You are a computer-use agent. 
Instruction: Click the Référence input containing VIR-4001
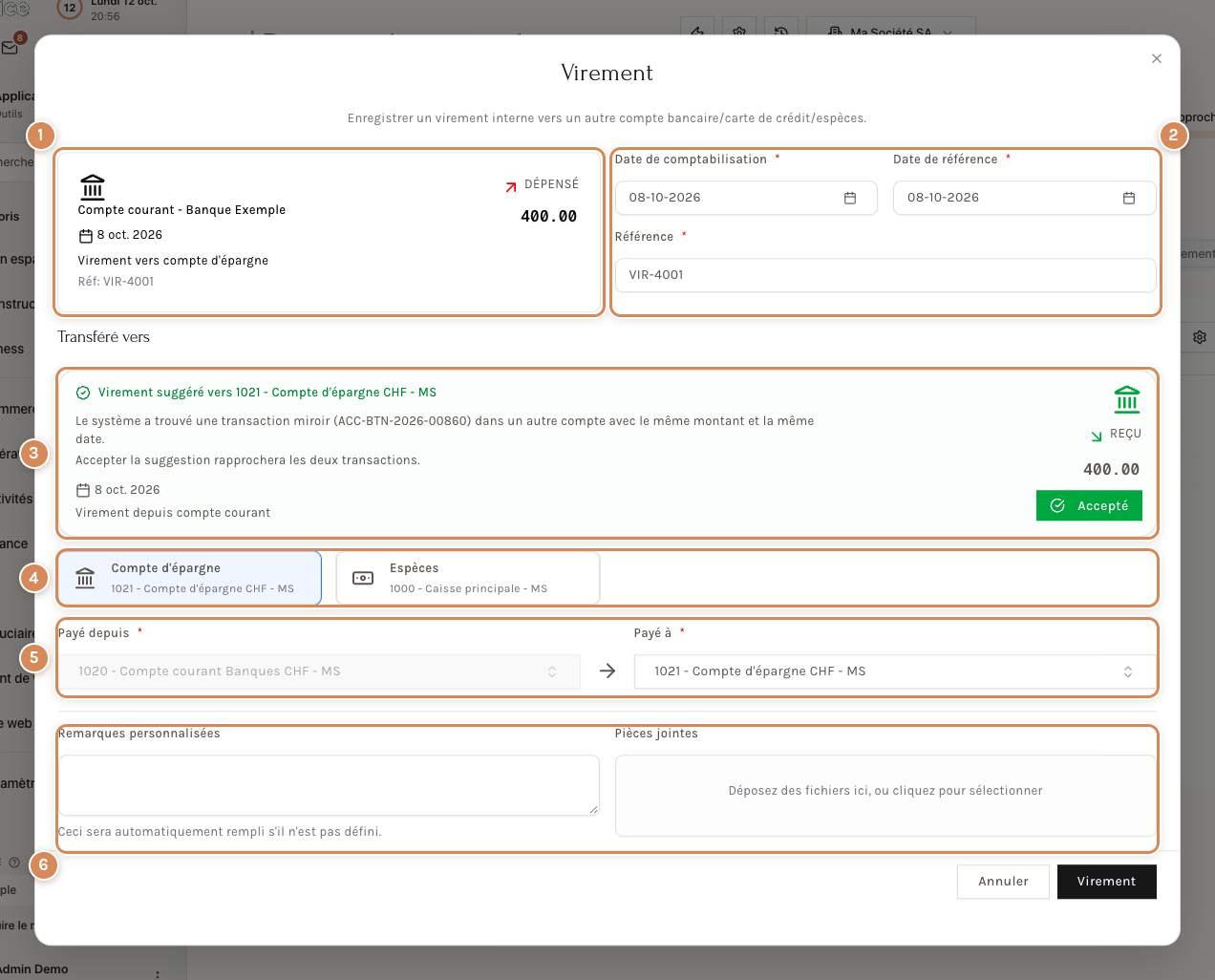885,275
